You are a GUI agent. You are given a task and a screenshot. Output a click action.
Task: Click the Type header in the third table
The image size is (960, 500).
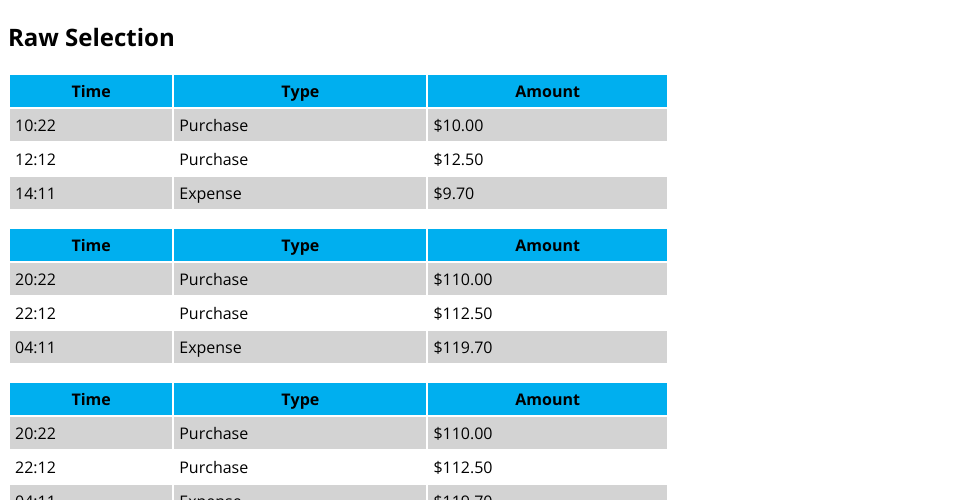point(300,399)
